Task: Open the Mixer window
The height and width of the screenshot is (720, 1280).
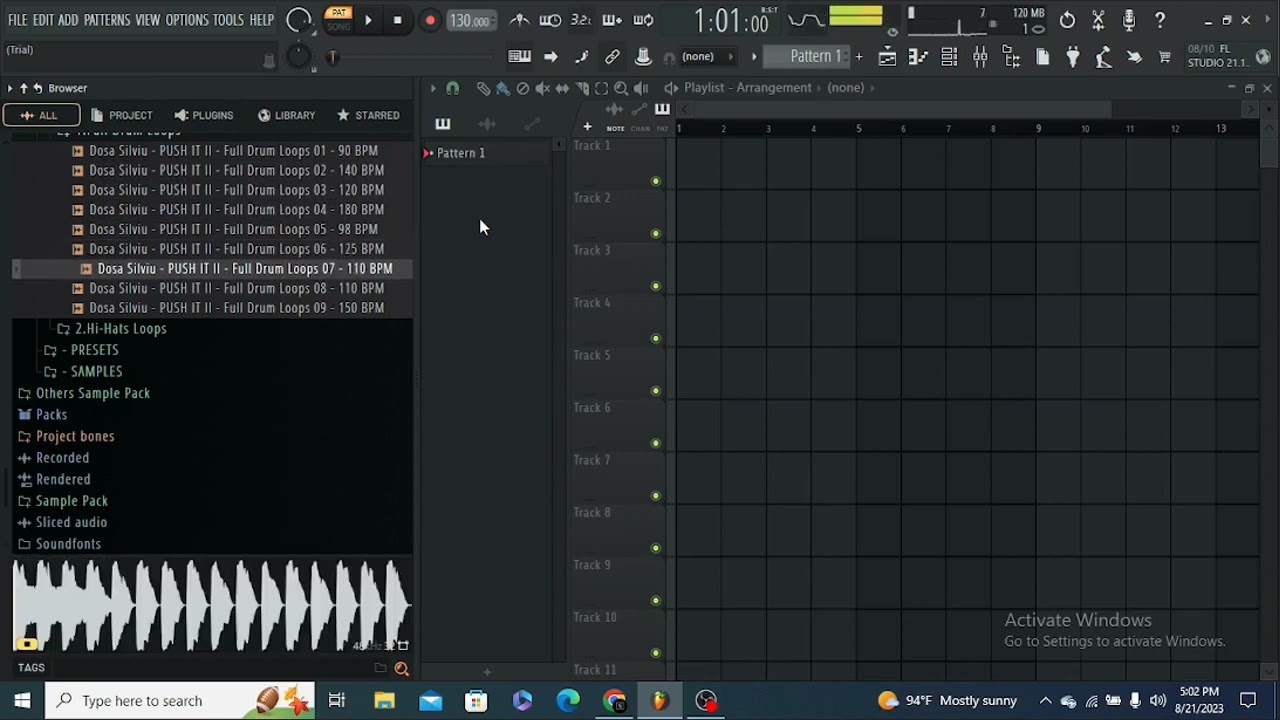Action: (980, 57)
